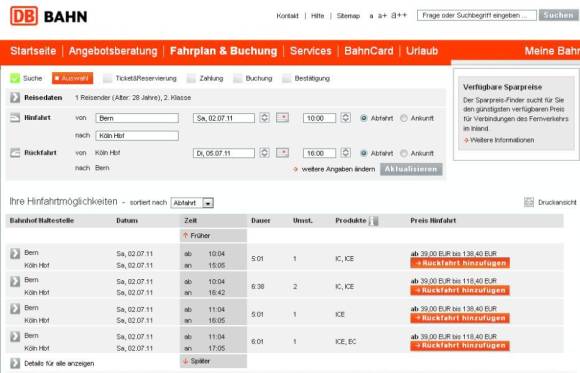Select Abfahrt radio for Hinfahrt

[x=364, y=118]
